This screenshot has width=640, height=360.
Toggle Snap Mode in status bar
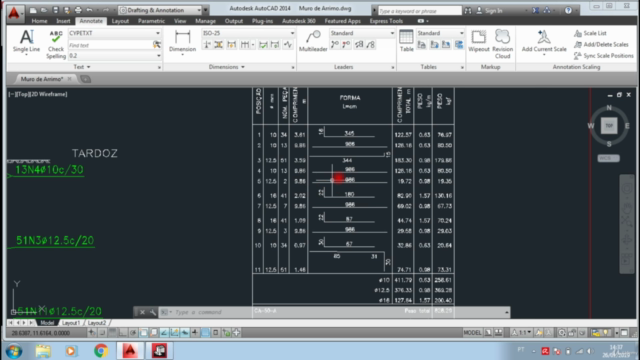[x=102, y=333]
